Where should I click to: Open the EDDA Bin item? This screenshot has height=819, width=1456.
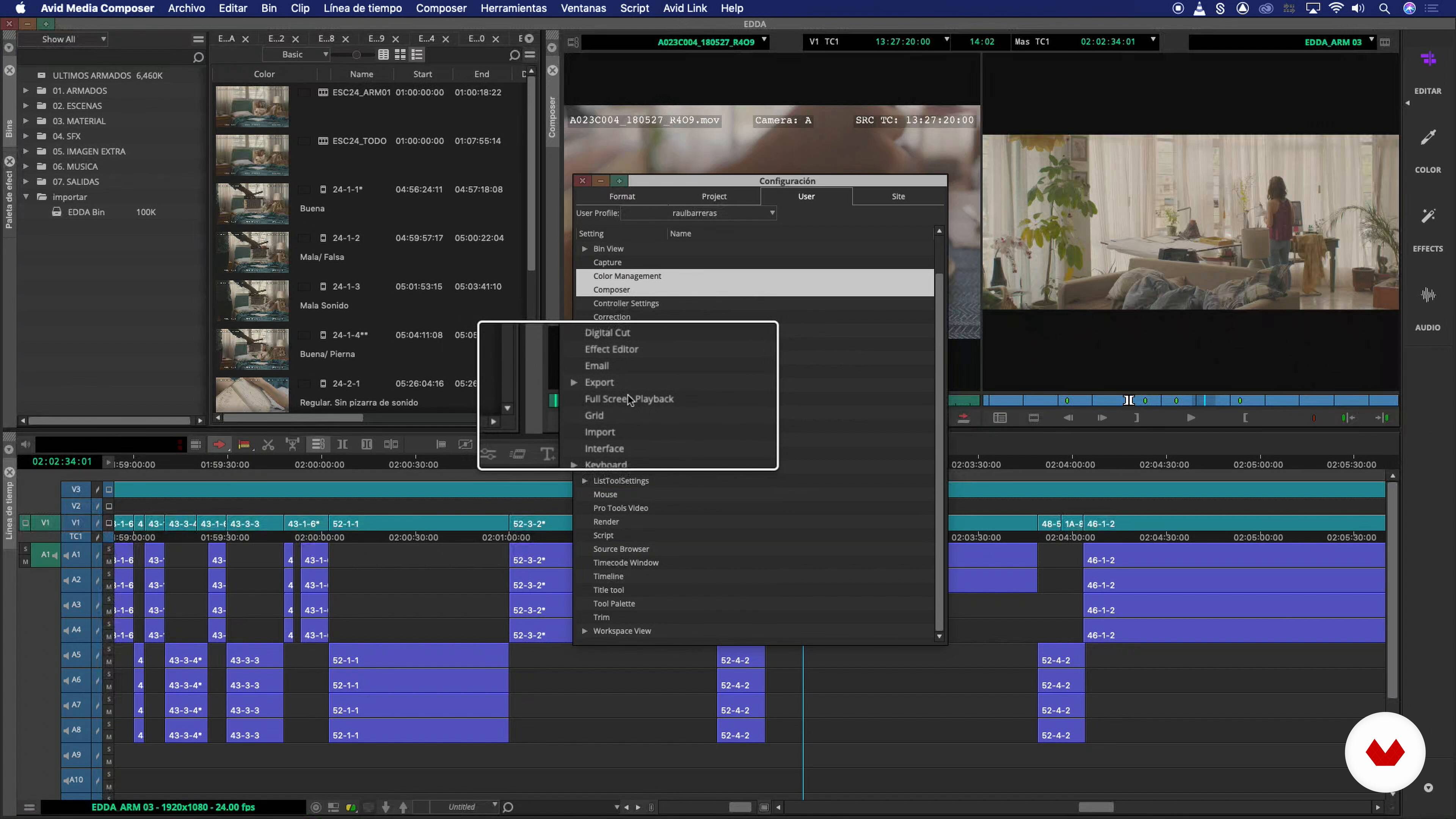[86, 212]
